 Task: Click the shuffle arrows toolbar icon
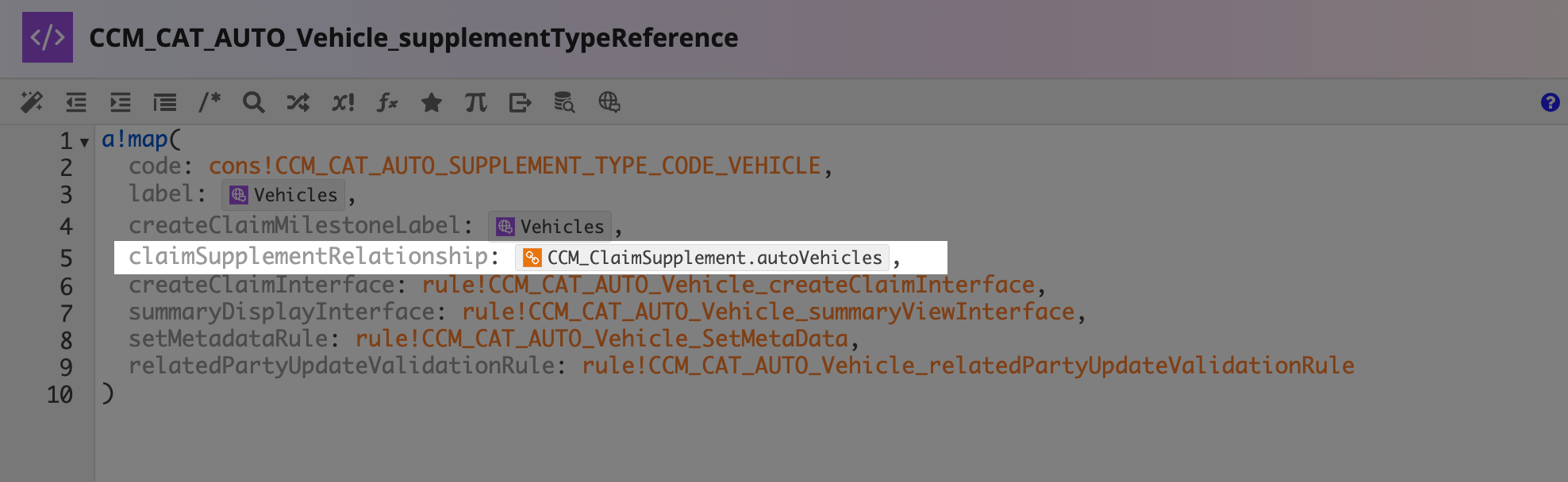298,102
